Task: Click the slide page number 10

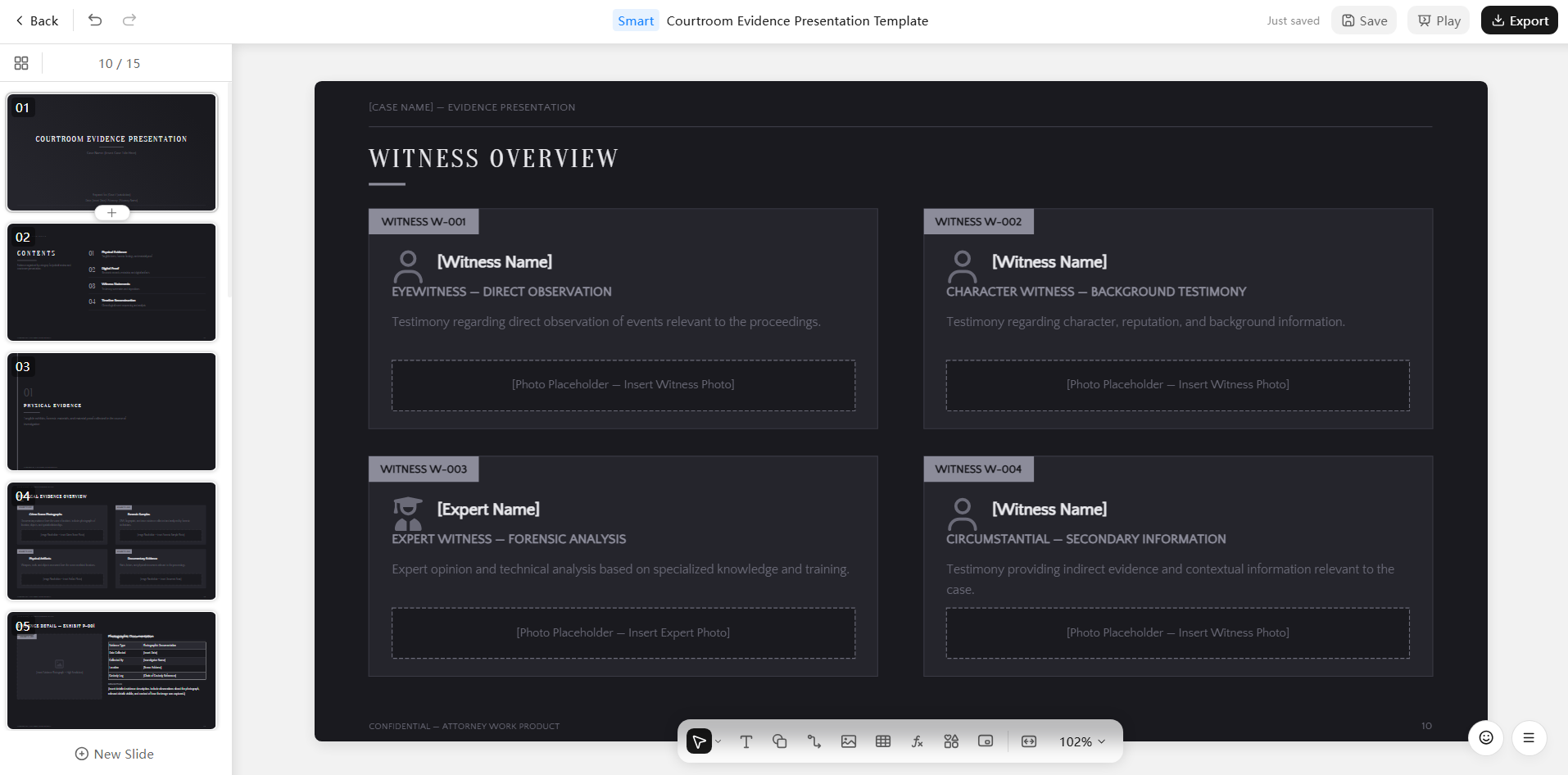Action: pos(1426,726)
